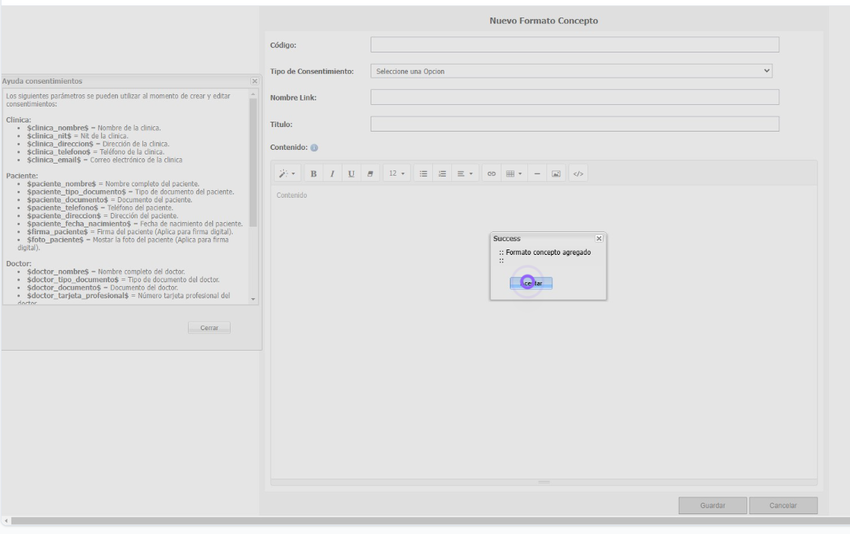Click the Cerrar button
Screen dimensions: 850x534
(x=209, y=327)
